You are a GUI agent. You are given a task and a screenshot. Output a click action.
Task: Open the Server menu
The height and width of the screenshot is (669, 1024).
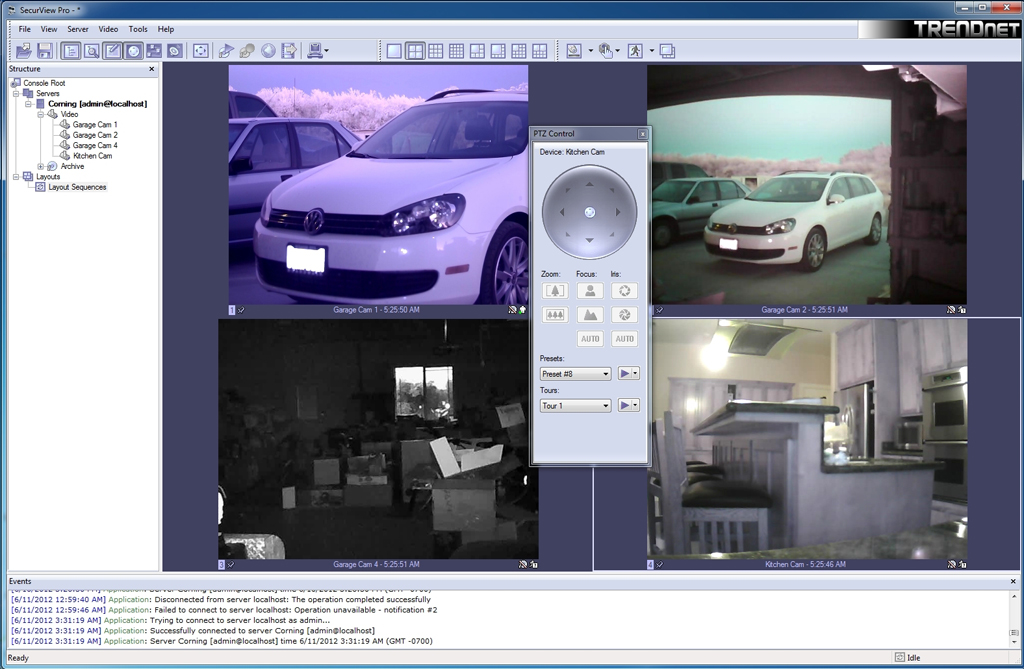tap(78, 29)
